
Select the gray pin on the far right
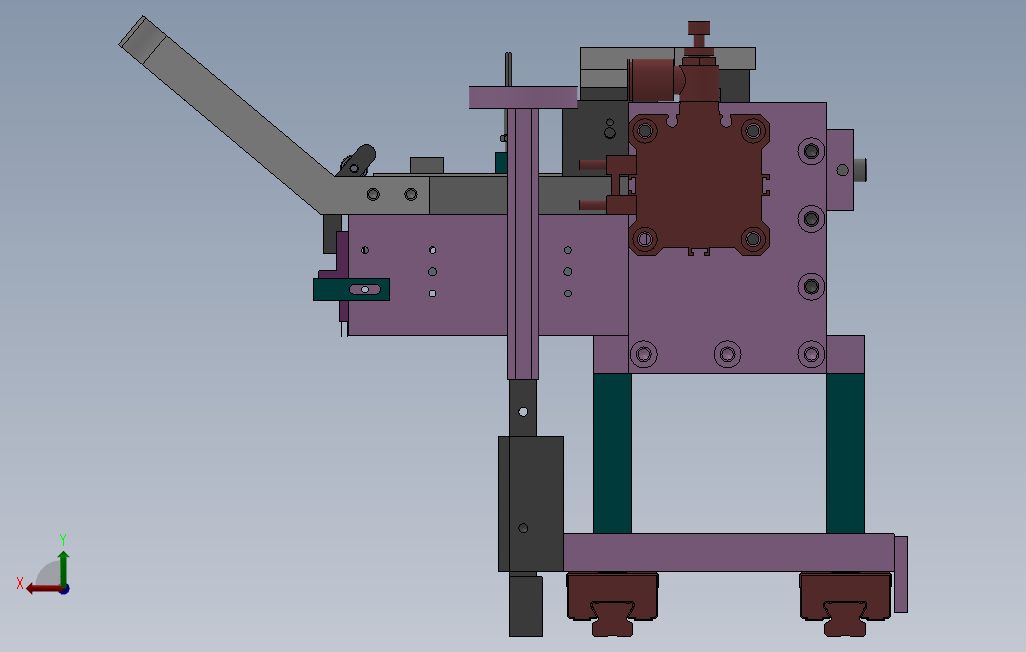(860, 170)
